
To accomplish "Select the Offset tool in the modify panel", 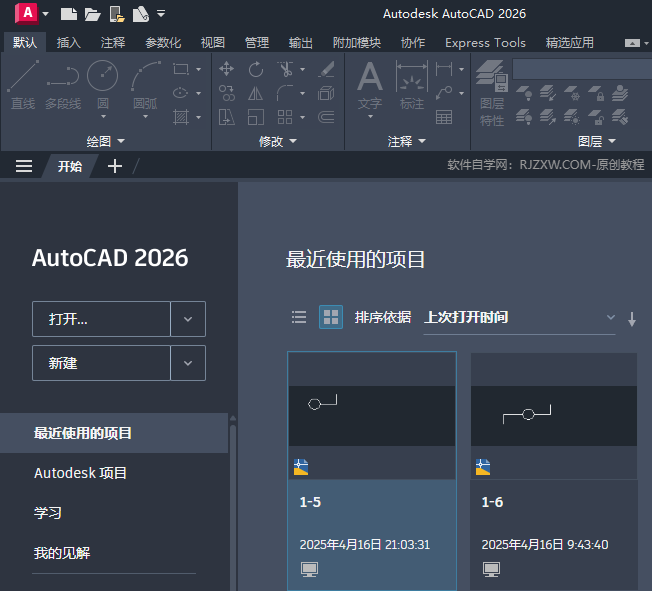I will pyautogui.click(x=326, y=117).
